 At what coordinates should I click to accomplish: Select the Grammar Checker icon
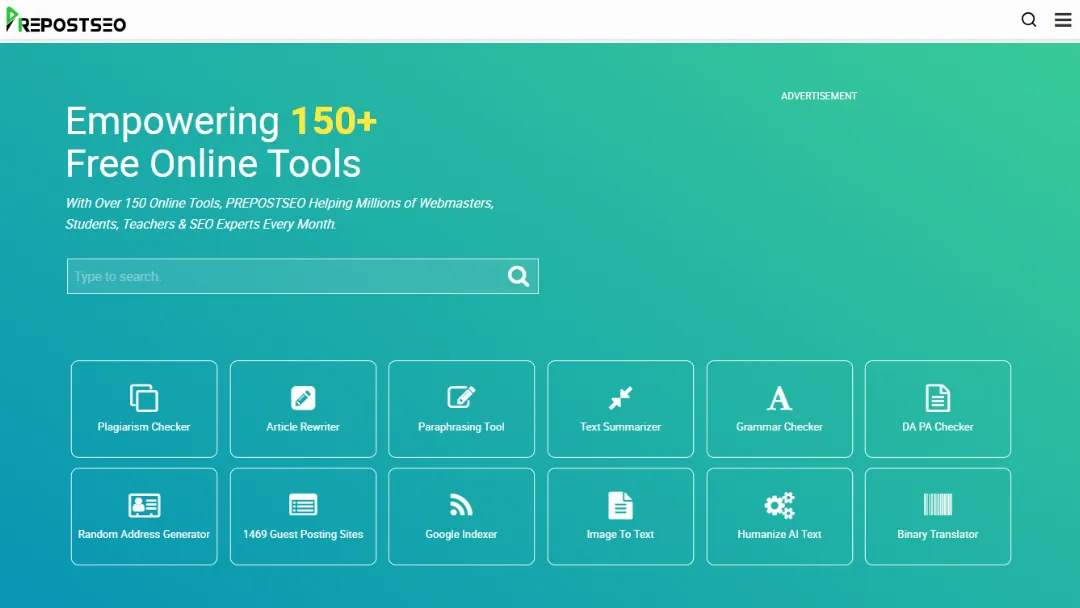pyautogui.click(x=779, y=397)
